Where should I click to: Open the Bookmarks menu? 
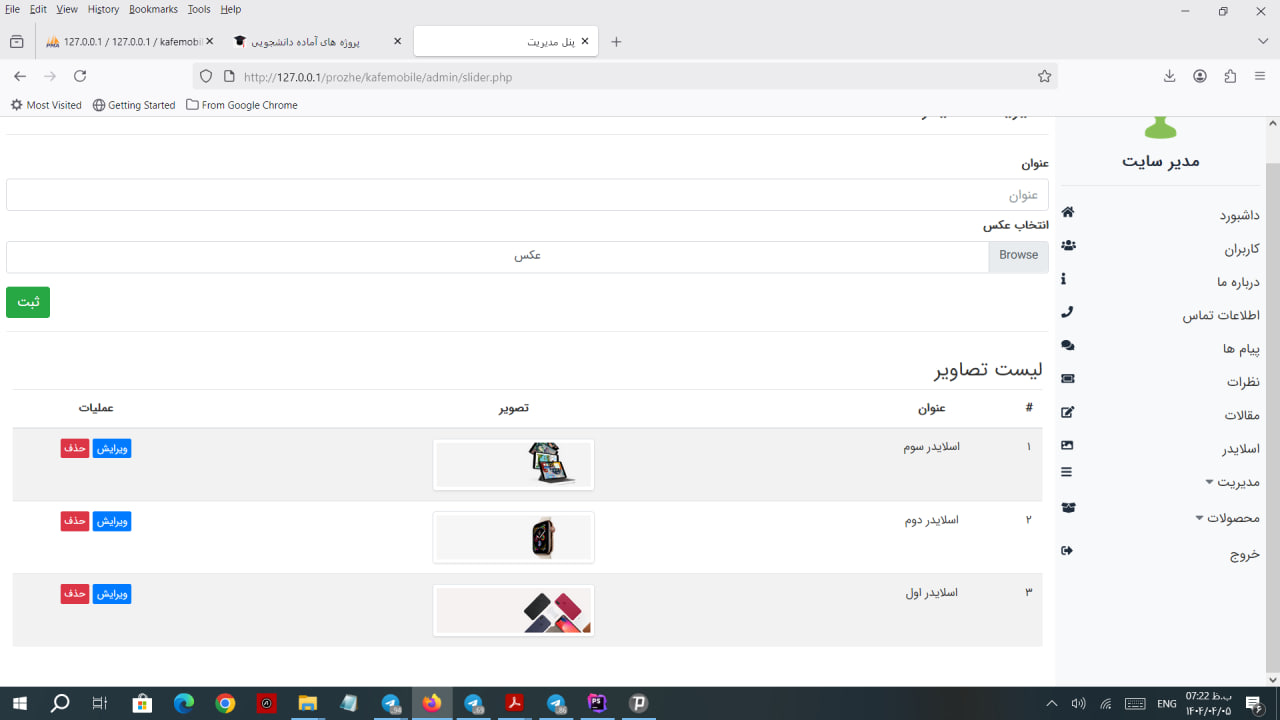(153, 9)
